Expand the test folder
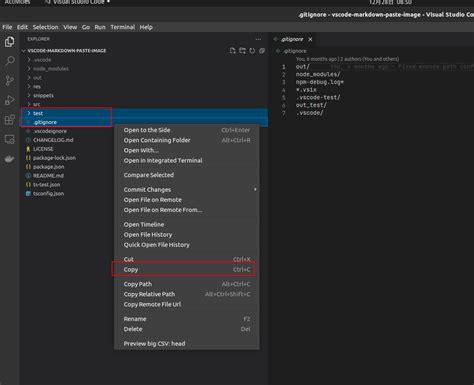Screen dimensions: 474x385 pos(29,113)
